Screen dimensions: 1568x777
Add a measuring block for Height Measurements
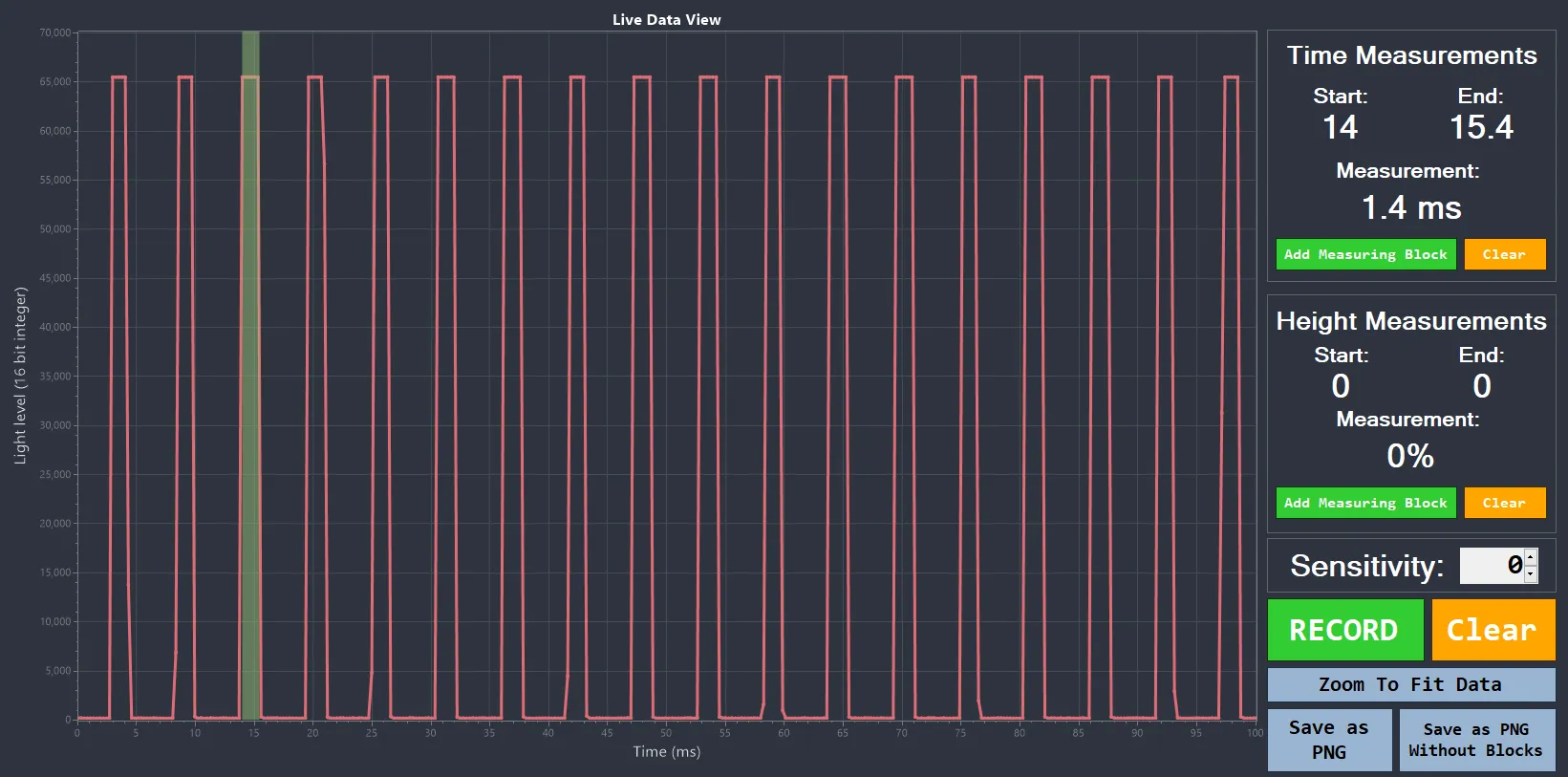coord(1365,503)
